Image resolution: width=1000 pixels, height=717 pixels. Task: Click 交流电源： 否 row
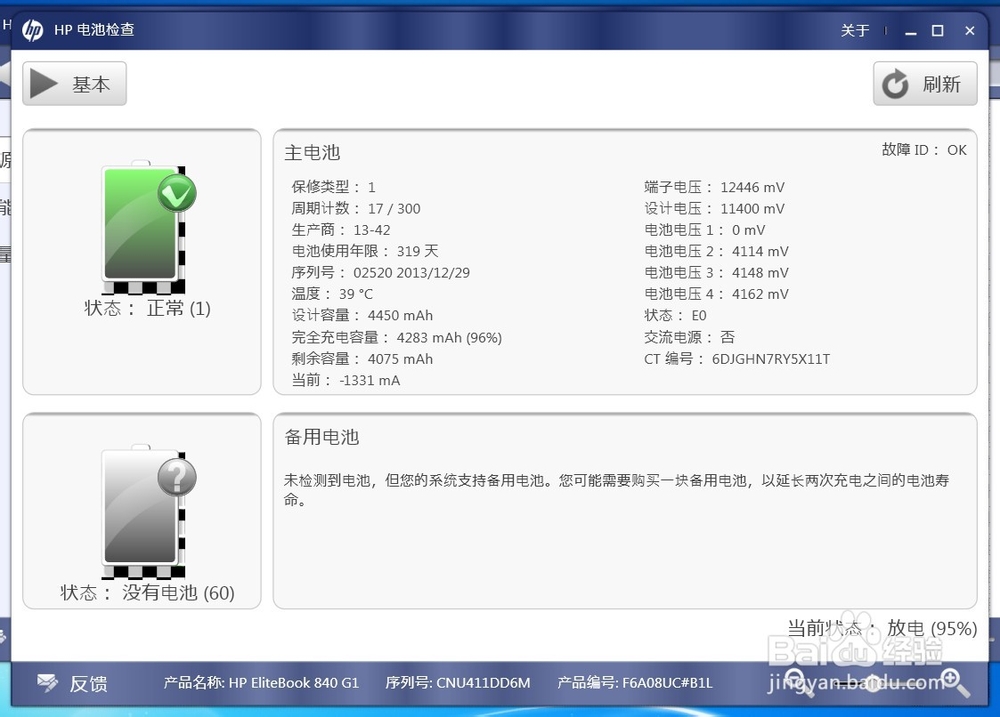pyautogui.click(x=689, y=337)
